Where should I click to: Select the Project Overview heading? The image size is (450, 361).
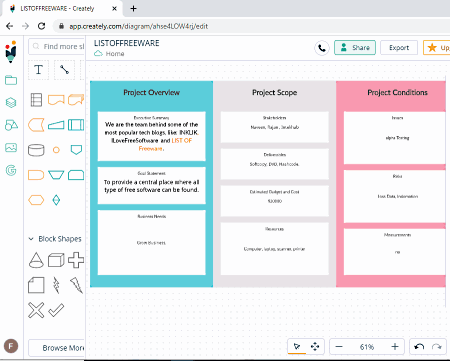[151, 92]
